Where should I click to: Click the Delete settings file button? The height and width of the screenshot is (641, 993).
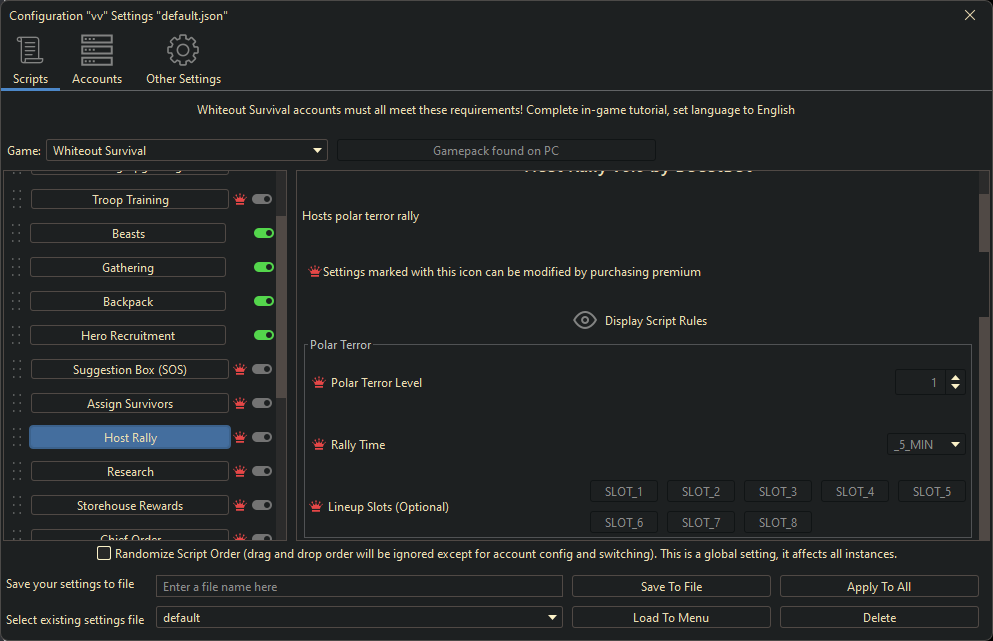pos(879,618)
